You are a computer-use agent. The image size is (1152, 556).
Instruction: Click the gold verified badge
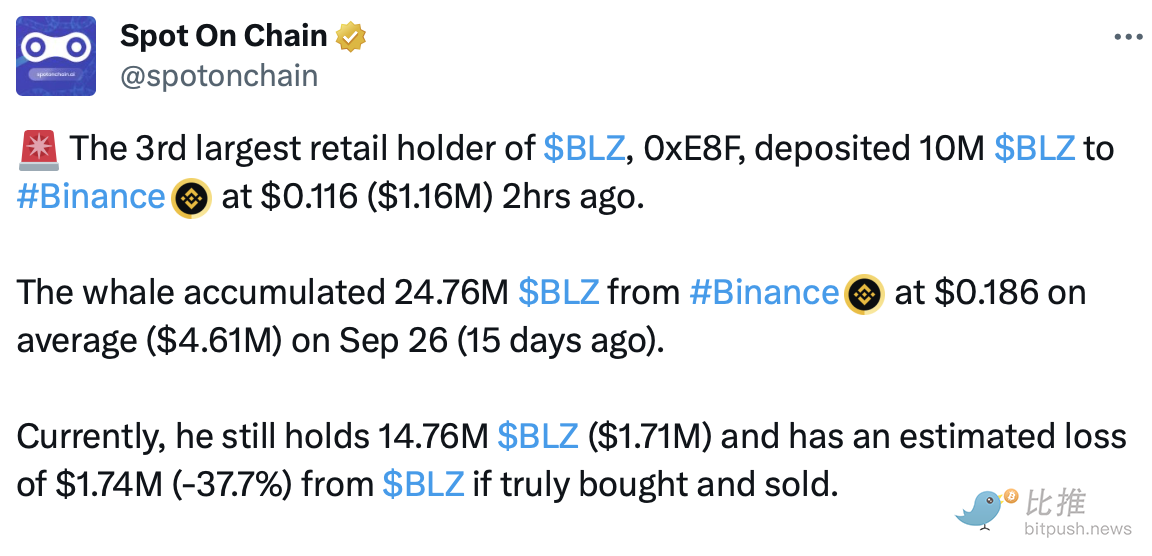pyautogui.click(x=350, y=37)
